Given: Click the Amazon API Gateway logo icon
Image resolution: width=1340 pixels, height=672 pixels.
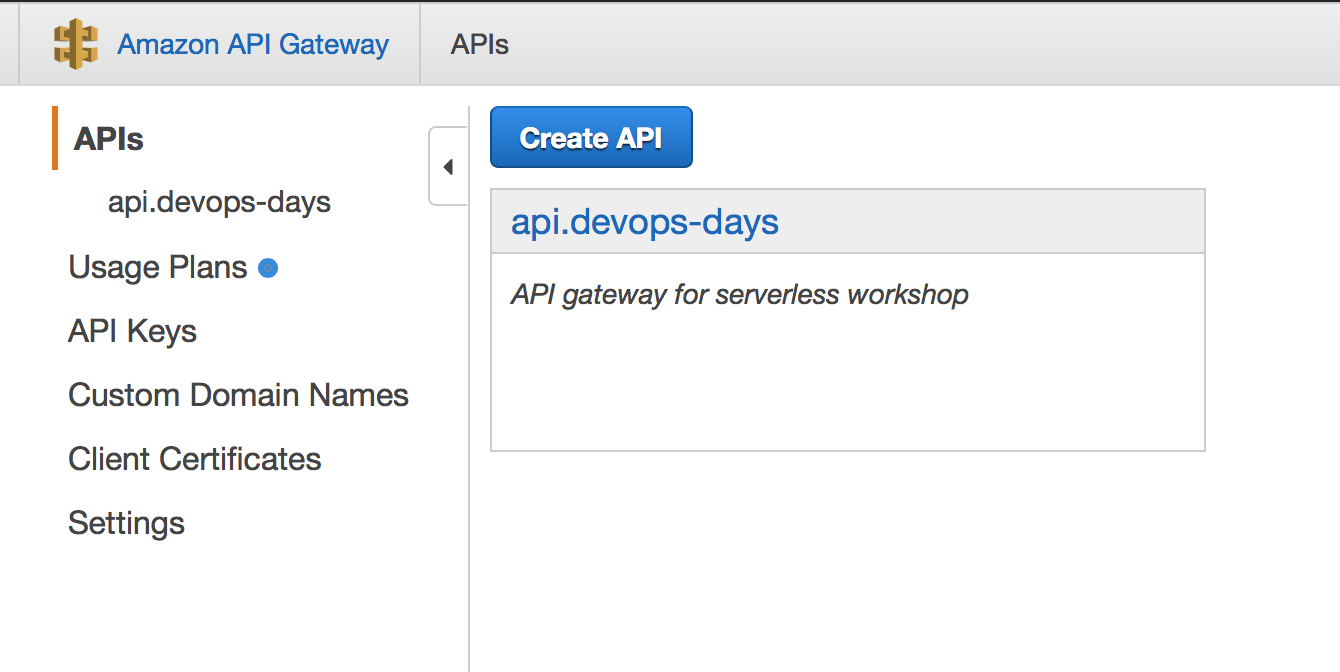Looking at the screenshot, I should (76, 45).
